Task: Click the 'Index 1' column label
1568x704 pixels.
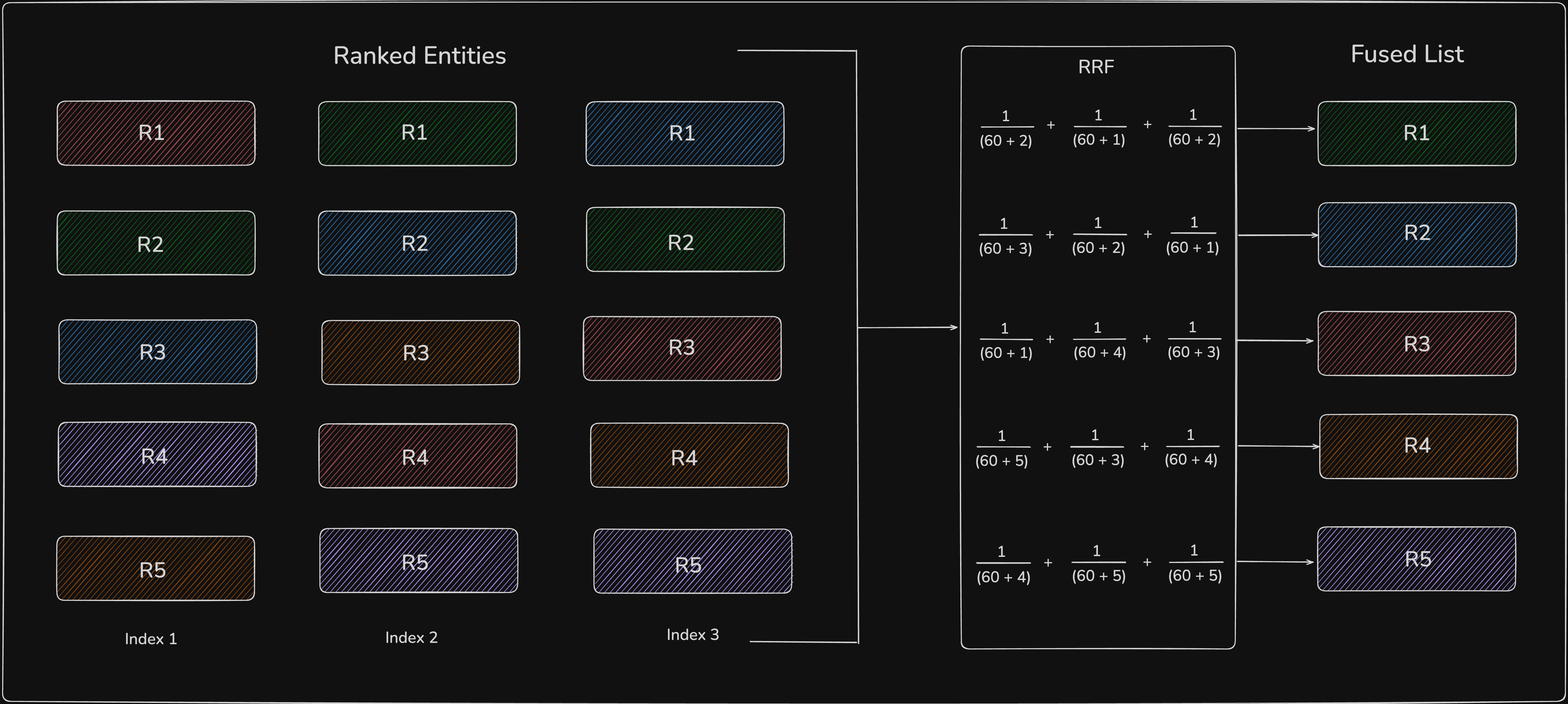Action: pos(150,639)
